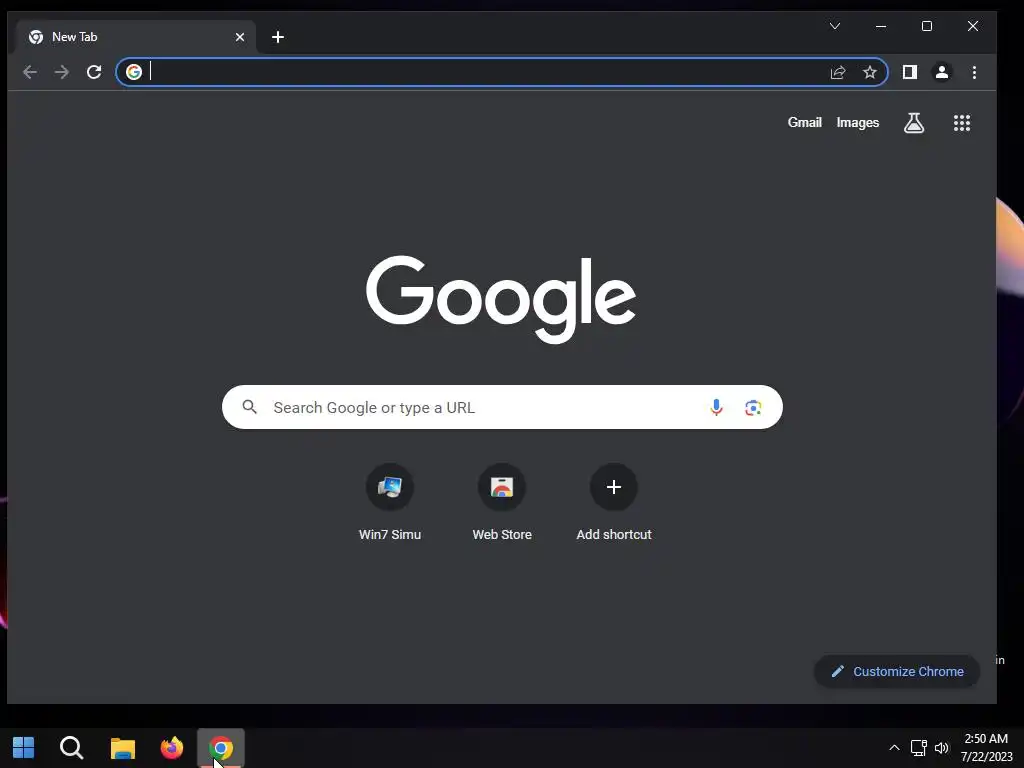The height and width of the screenshot is (768, 1024).
Task: Start voice search with the microphone
Action: (x=716, y=408)
